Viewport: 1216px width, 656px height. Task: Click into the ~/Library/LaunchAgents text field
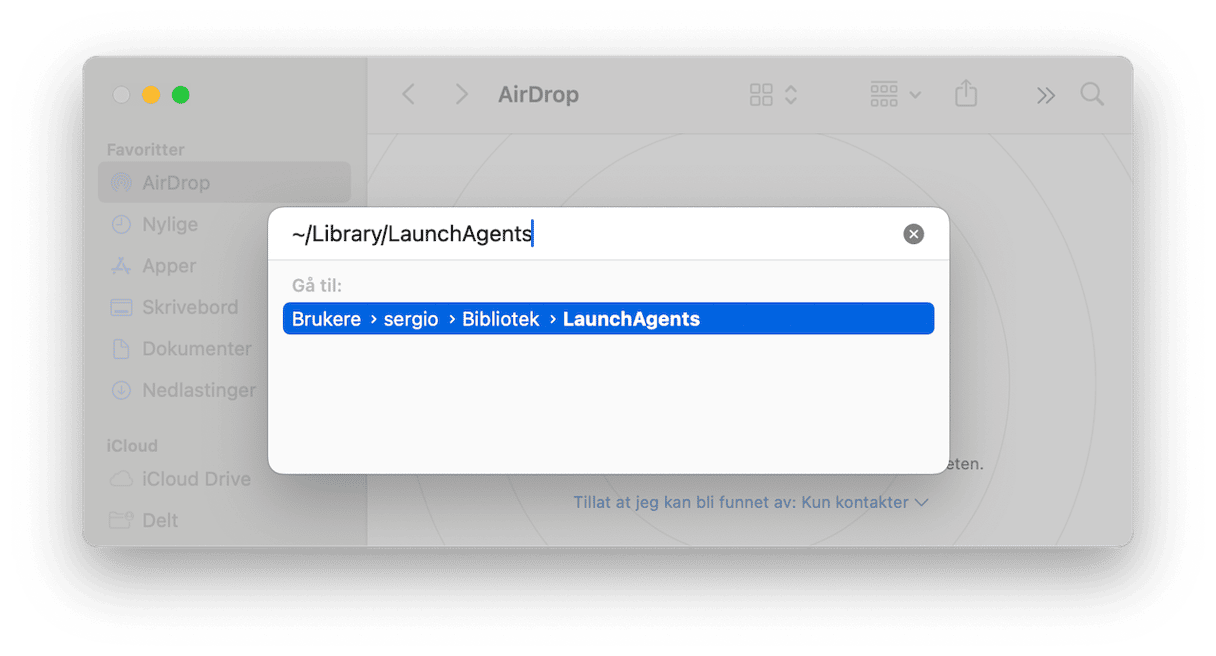[x=590, y=234]
